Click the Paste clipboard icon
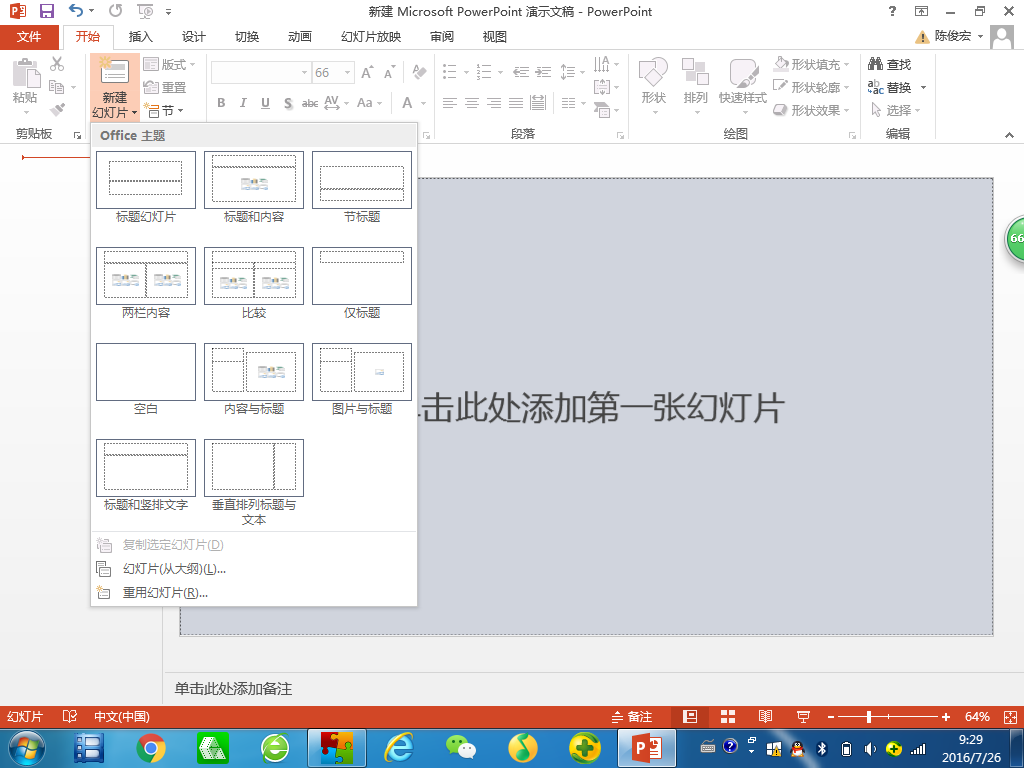This screenshot has height=768, width=1024. coord(26,73)
